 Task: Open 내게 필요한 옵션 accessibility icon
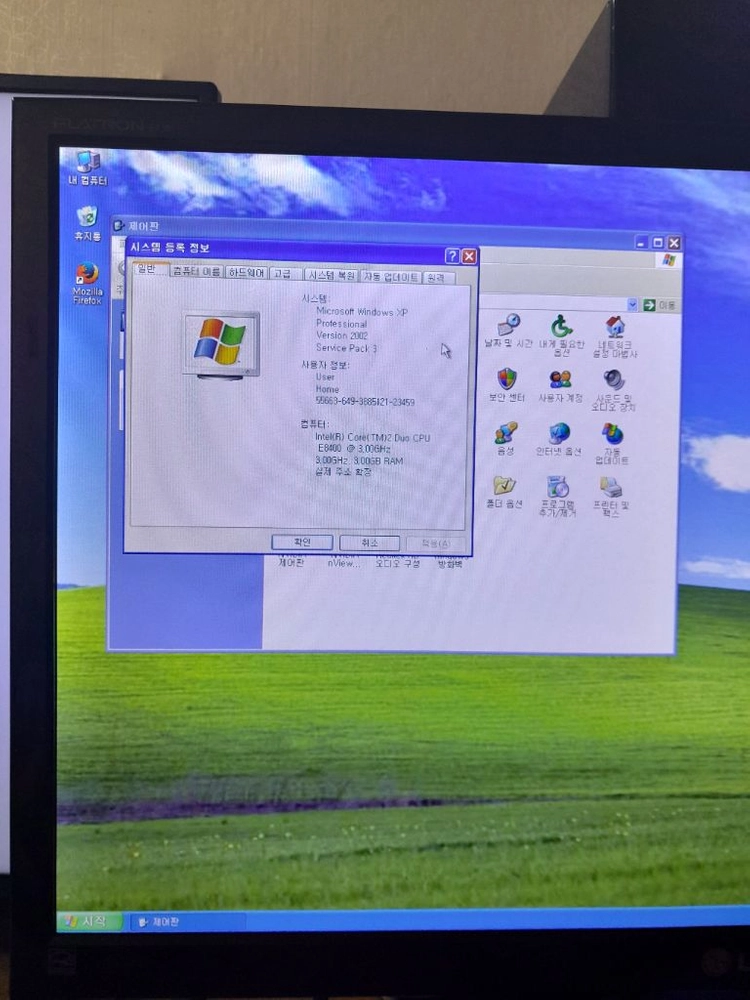pyautogui.click(x=561, y=334)
